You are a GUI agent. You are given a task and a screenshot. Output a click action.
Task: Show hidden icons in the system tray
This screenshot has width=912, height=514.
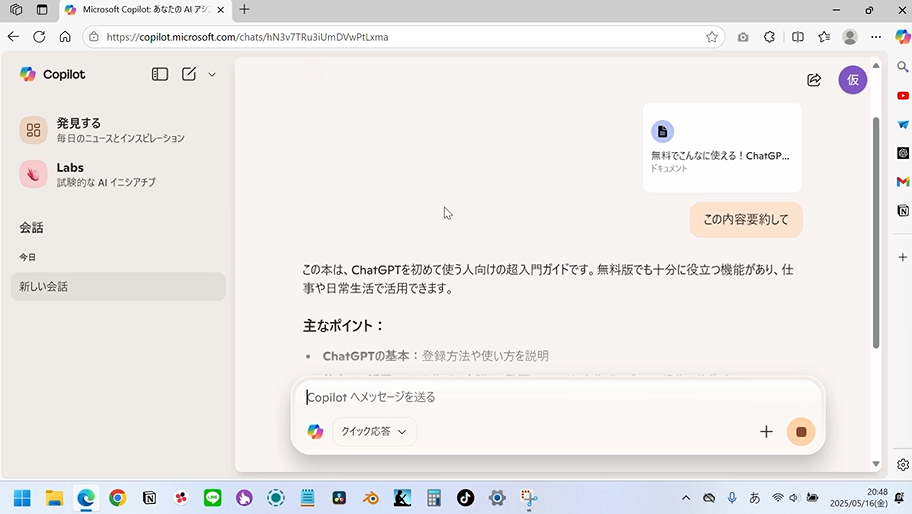(686, 498)
